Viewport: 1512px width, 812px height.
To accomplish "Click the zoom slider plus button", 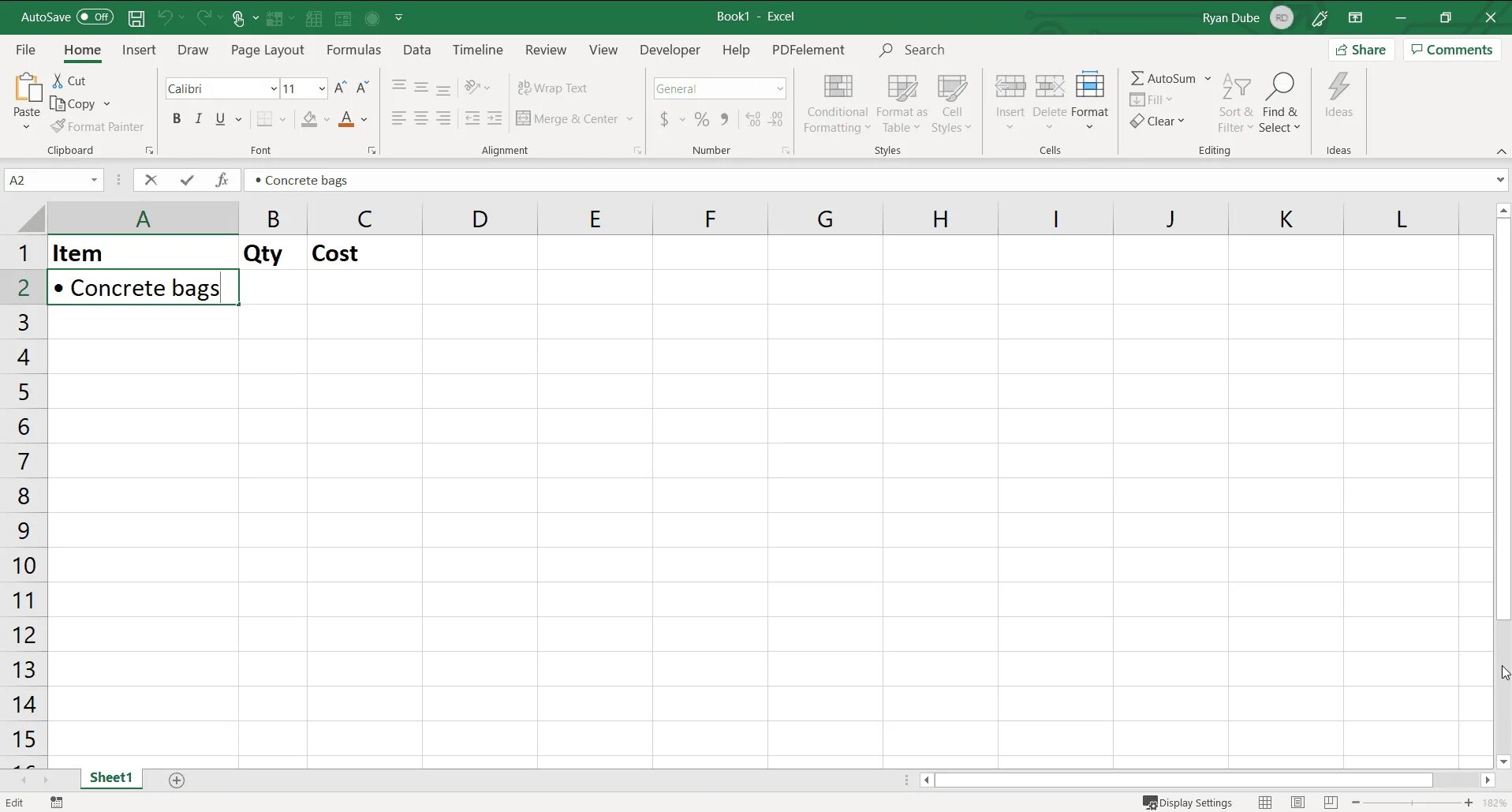I will pos(1469,803).
